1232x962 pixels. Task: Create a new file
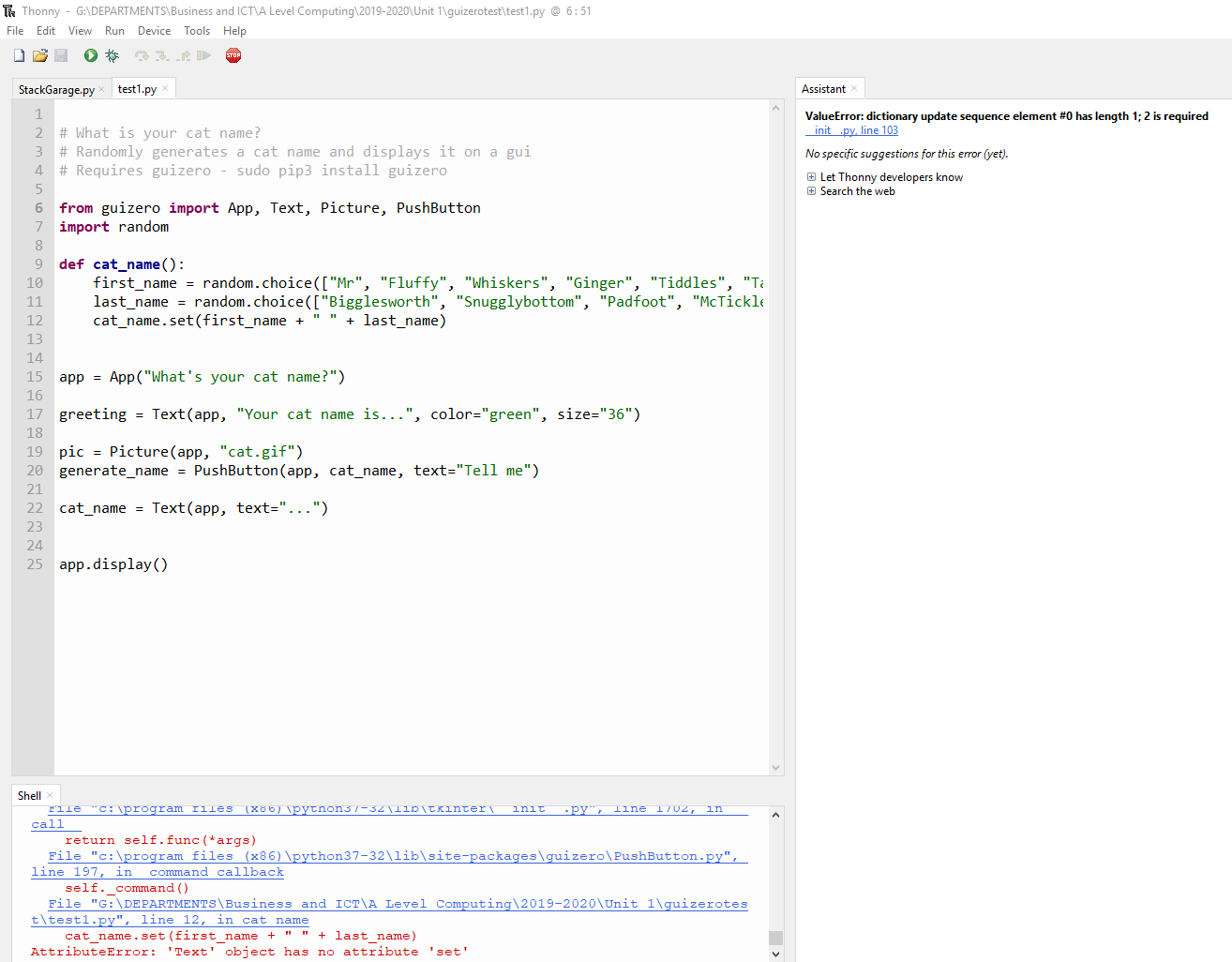click(19, 55)
